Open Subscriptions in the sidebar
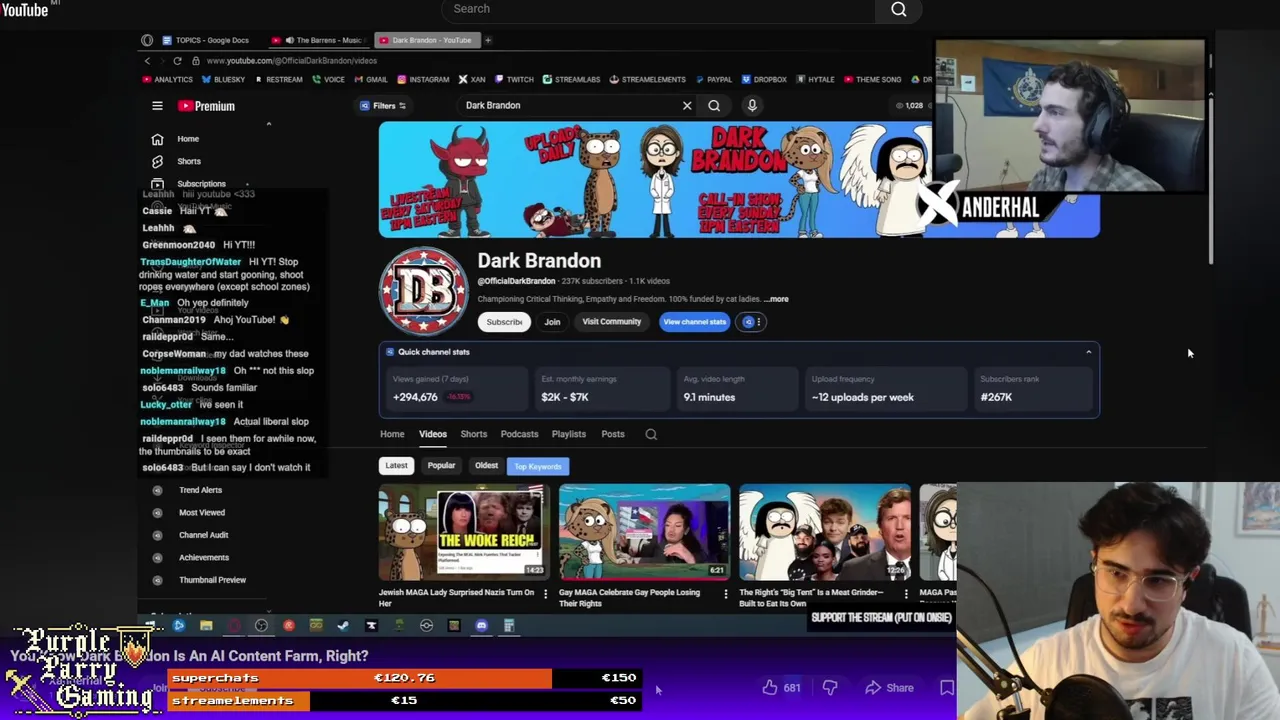Viewport: 1280px width, 720px height. coord(201,184)
